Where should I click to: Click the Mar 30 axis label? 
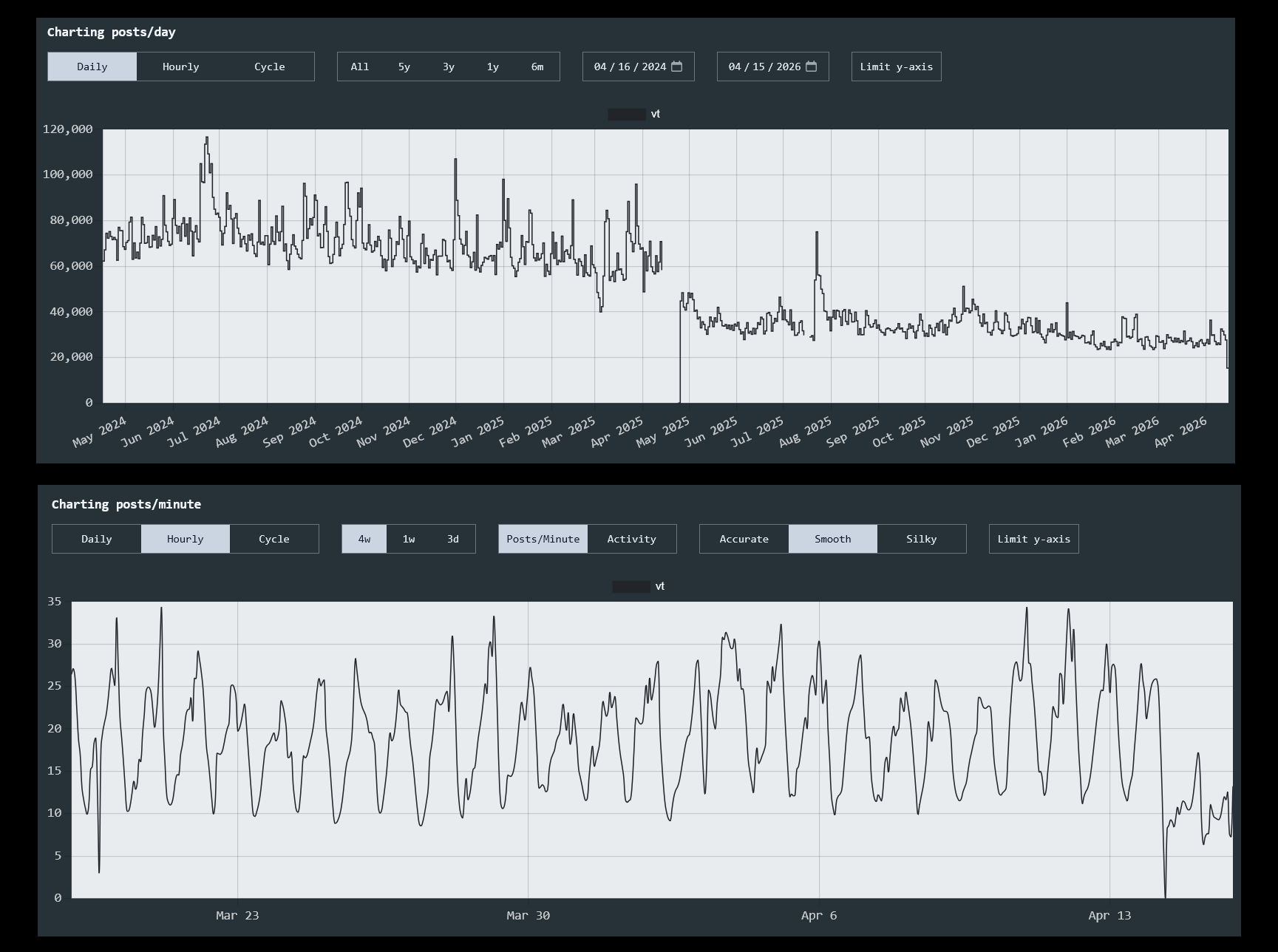pyautogui.click(x=528, y=916)
